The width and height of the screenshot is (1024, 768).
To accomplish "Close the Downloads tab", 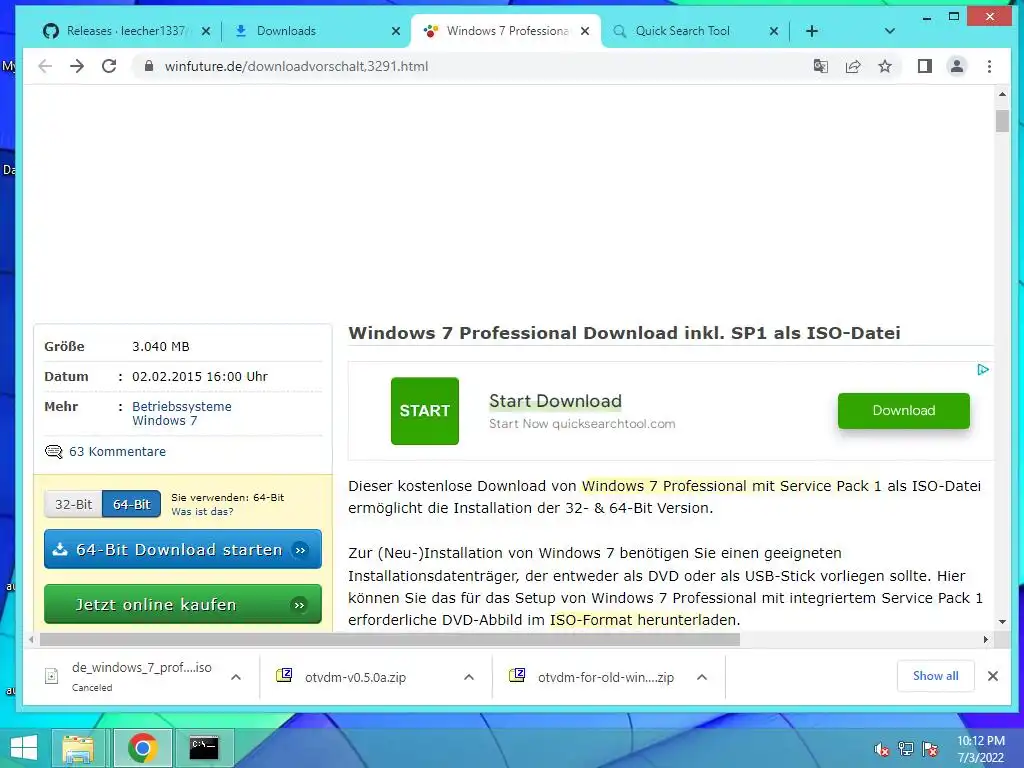I will point(396,31).
